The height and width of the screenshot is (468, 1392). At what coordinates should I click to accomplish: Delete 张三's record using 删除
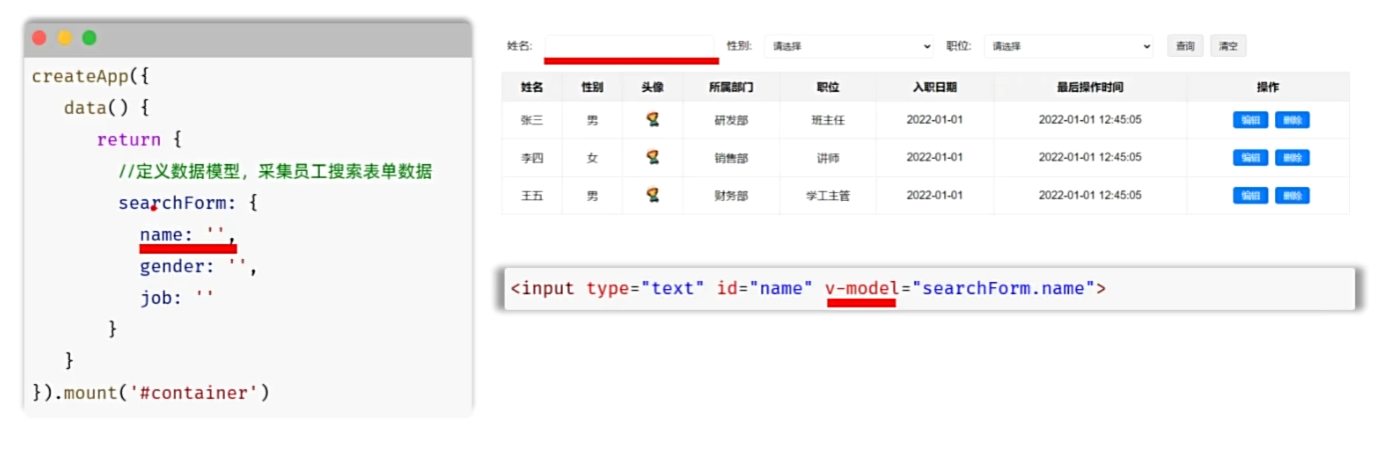click(x=1292, y=120)
